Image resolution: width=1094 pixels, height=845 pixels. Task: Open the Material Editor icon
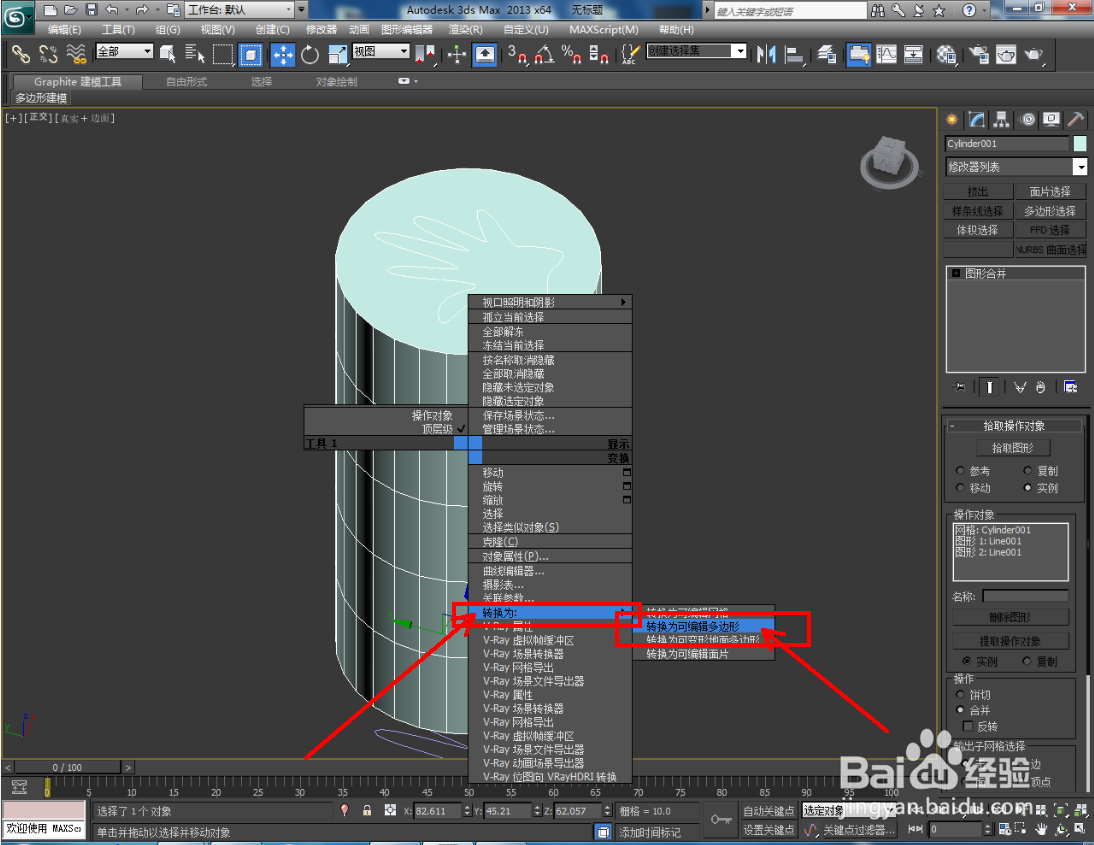(946, 54)
